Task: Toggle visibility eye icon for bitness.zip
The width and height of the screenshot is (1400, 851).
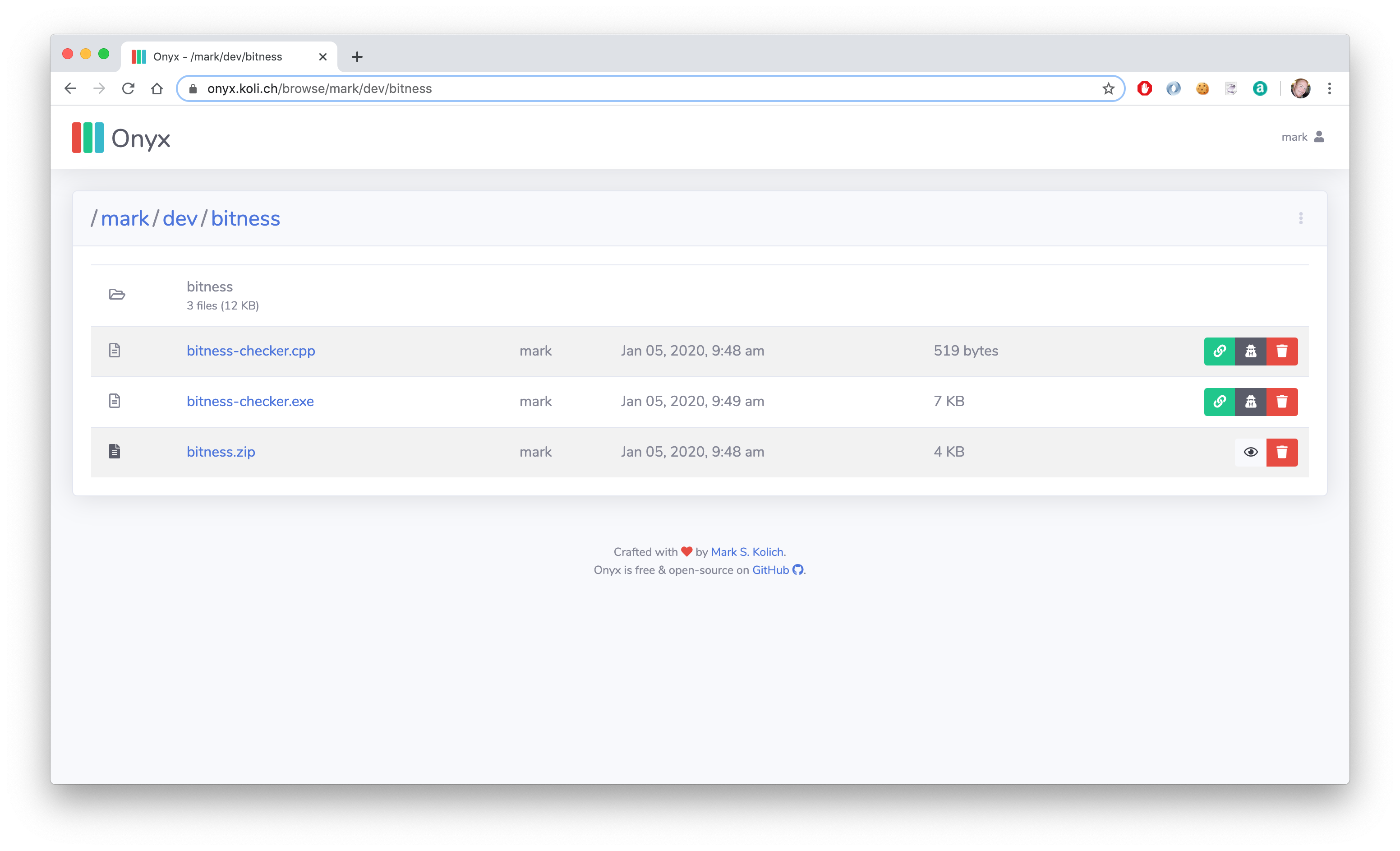Action: (1251, 453)
